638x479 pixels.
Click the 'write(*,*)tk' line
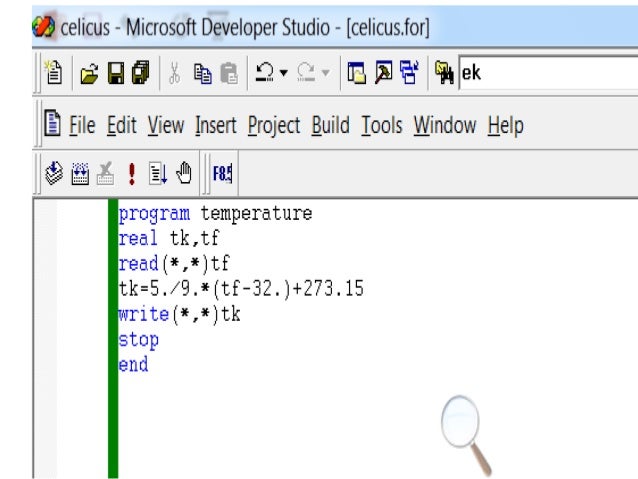coord(179,314)
